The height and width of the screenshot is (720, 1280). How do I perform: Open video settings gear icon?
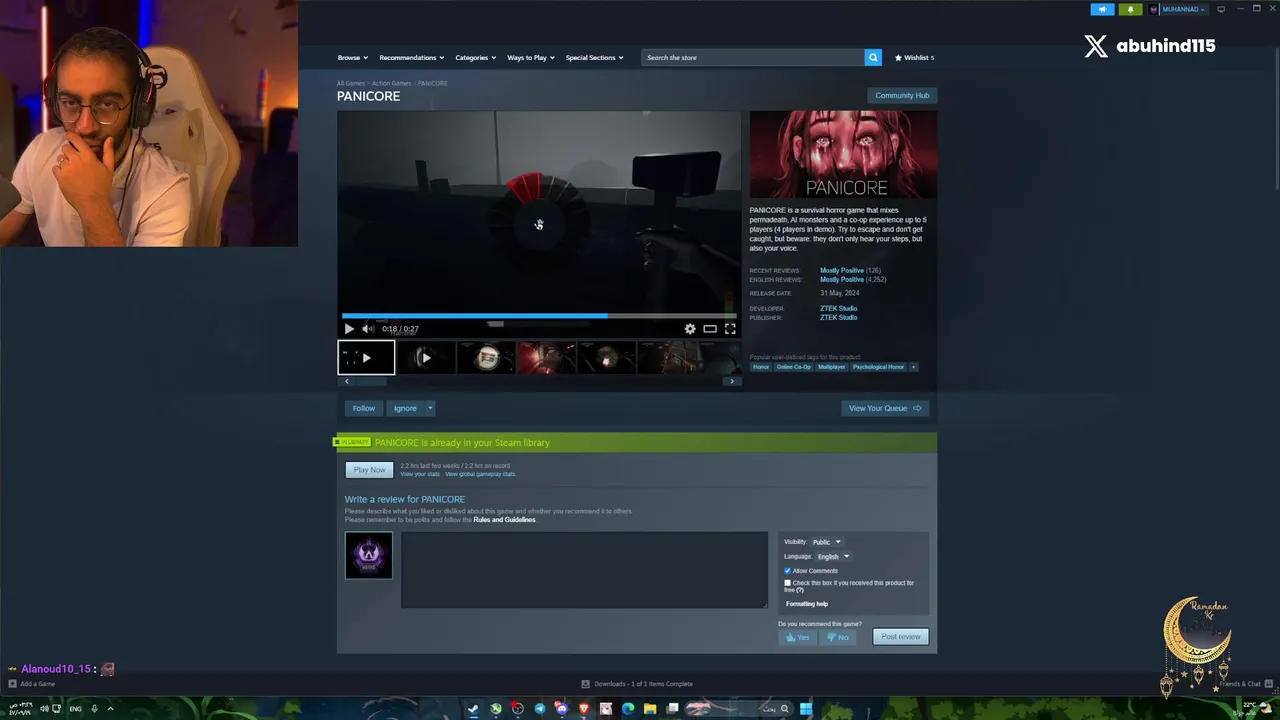pyautogui.click(x=690, y=328)
